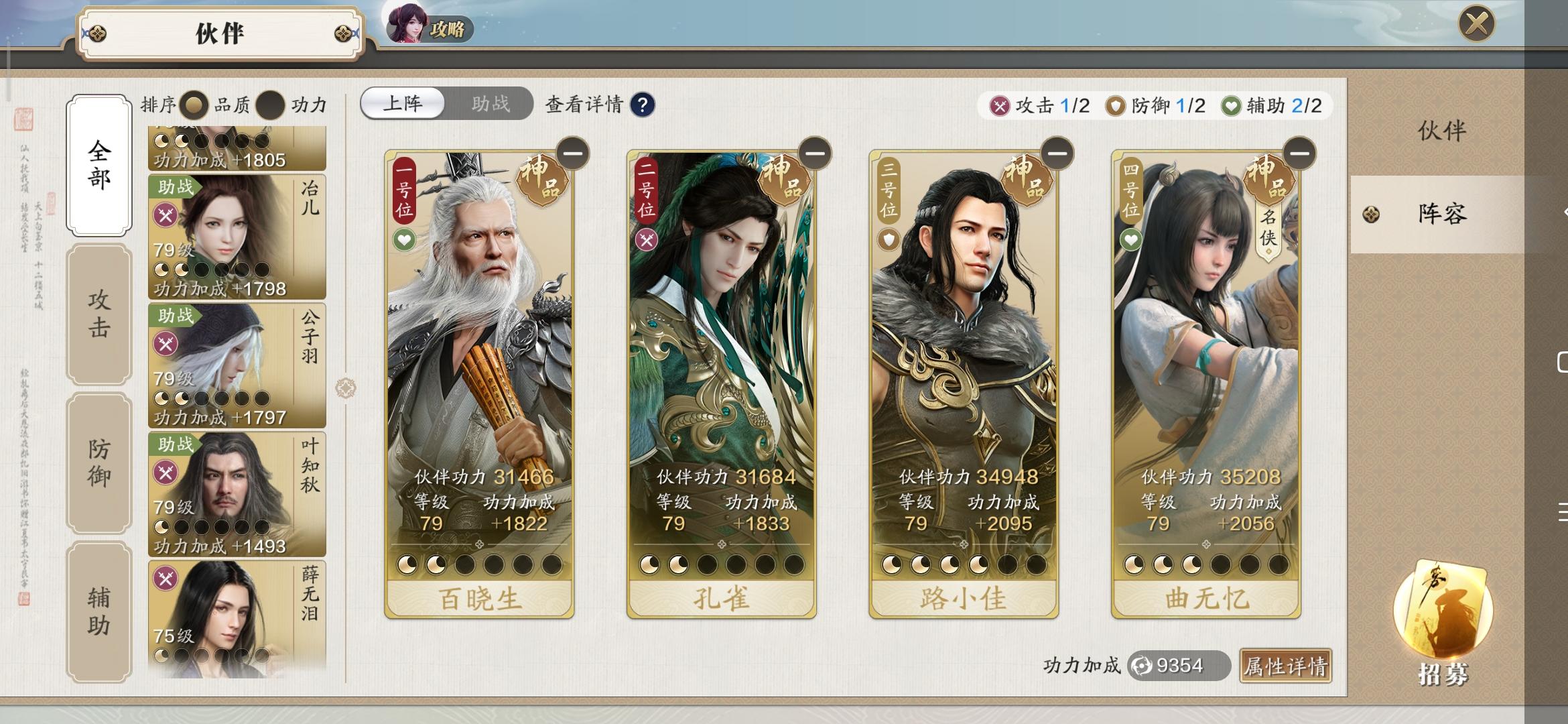This screenshot has width=1568, height=724.
Task: Open the 属性详情 button
Action: 1285,666
